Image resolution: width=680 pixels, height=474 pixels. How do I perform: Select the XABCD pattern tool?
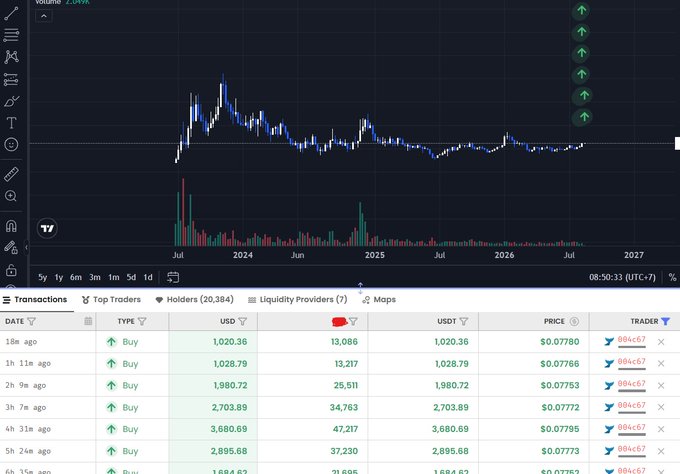pyautogui.click(x=11, y=57)
